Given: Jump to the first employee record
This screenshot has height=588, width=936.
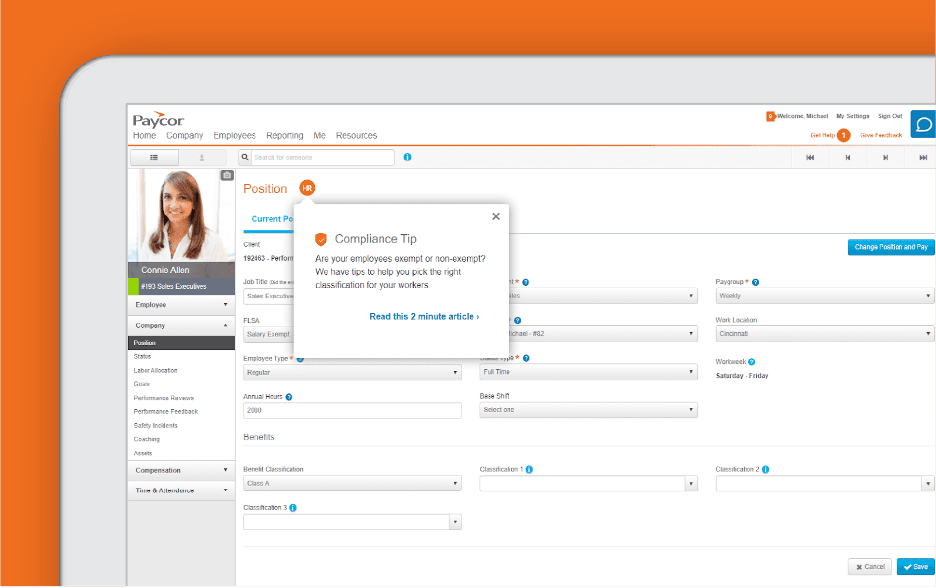Looking at the screenshot, I should (810, 157).
